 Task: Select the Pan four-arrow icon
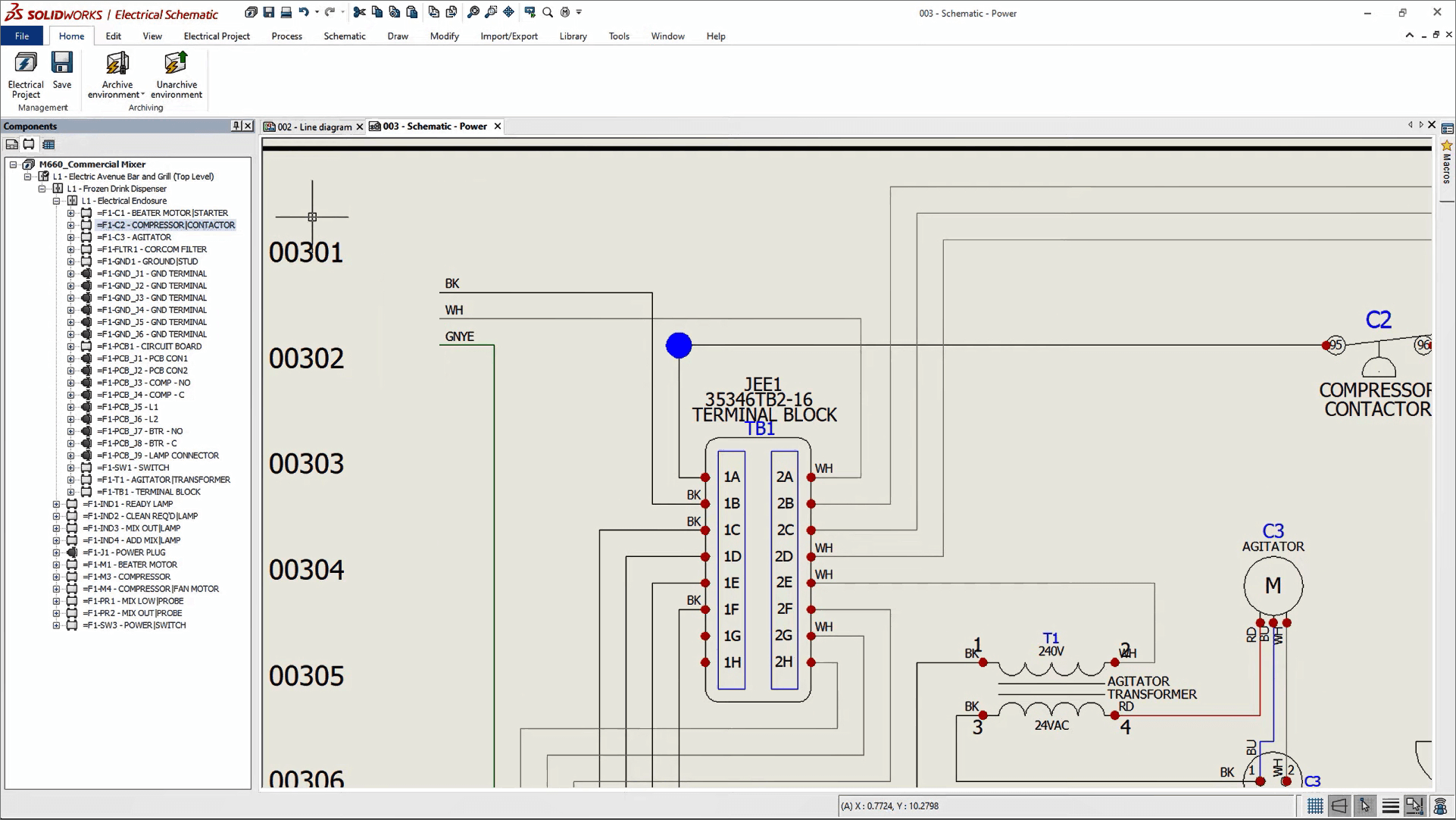508,12
